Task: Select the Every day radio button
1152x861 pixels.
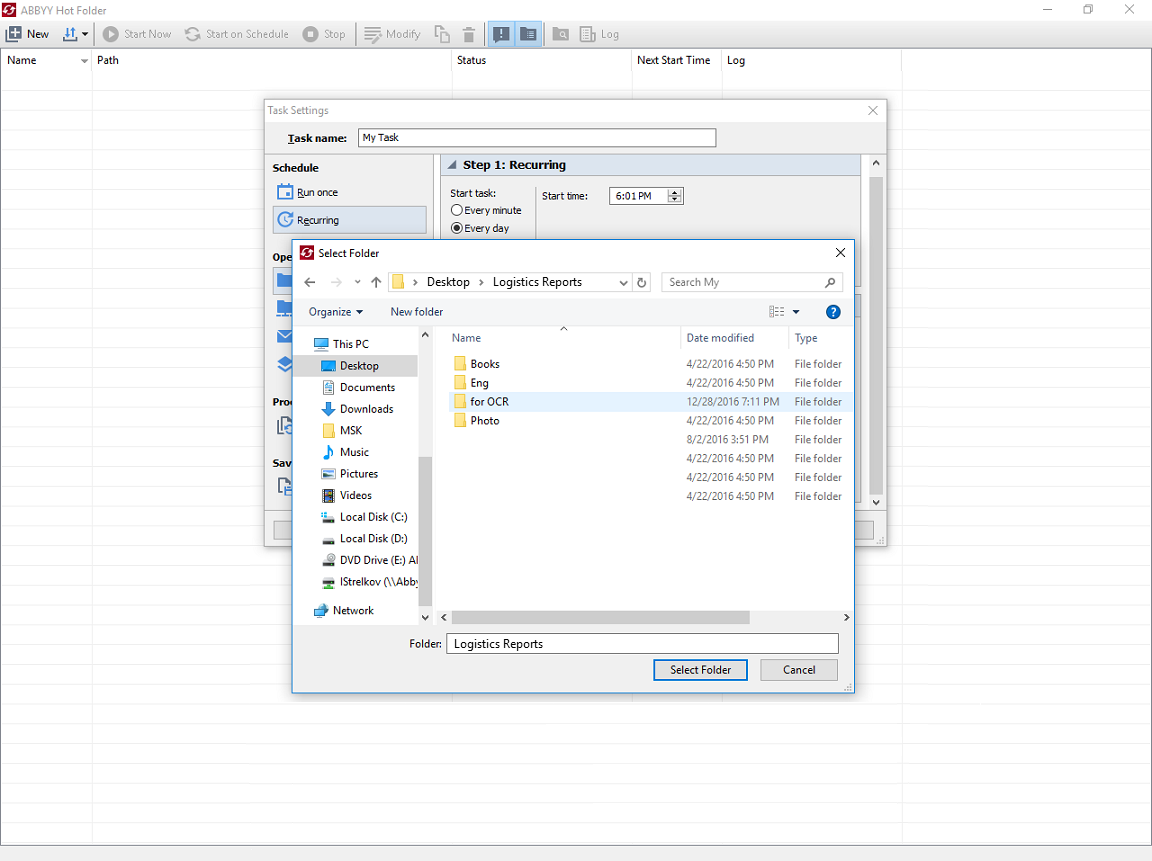Action: tap(457, 229)
